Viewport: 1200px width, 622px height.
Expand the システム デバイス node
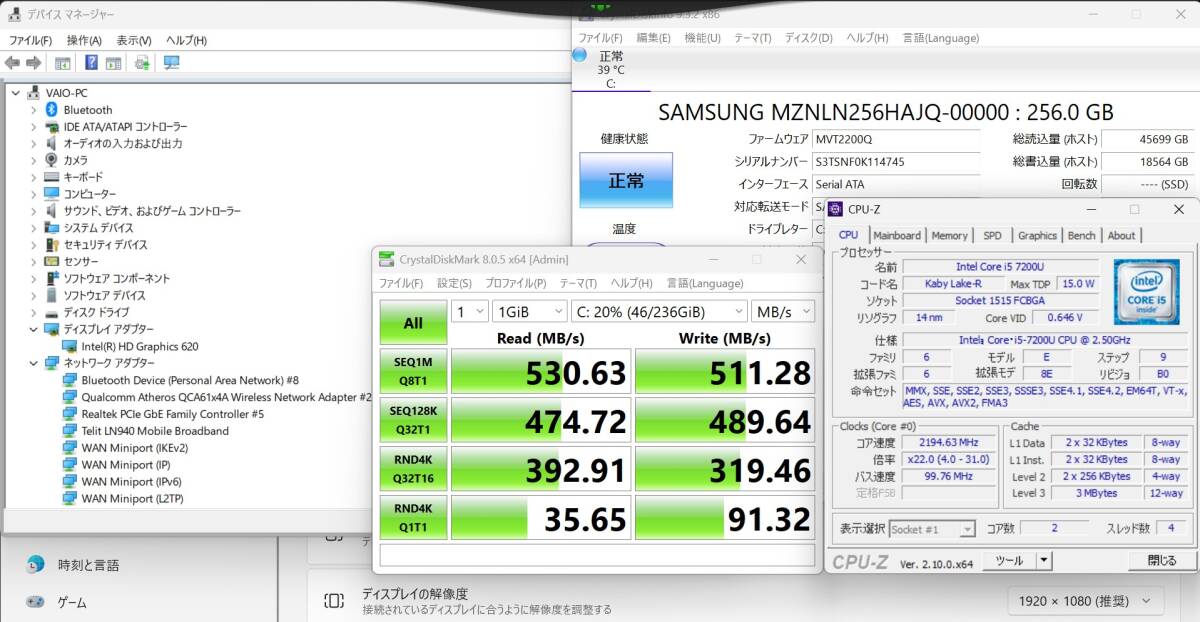click(x=33, y=228)
